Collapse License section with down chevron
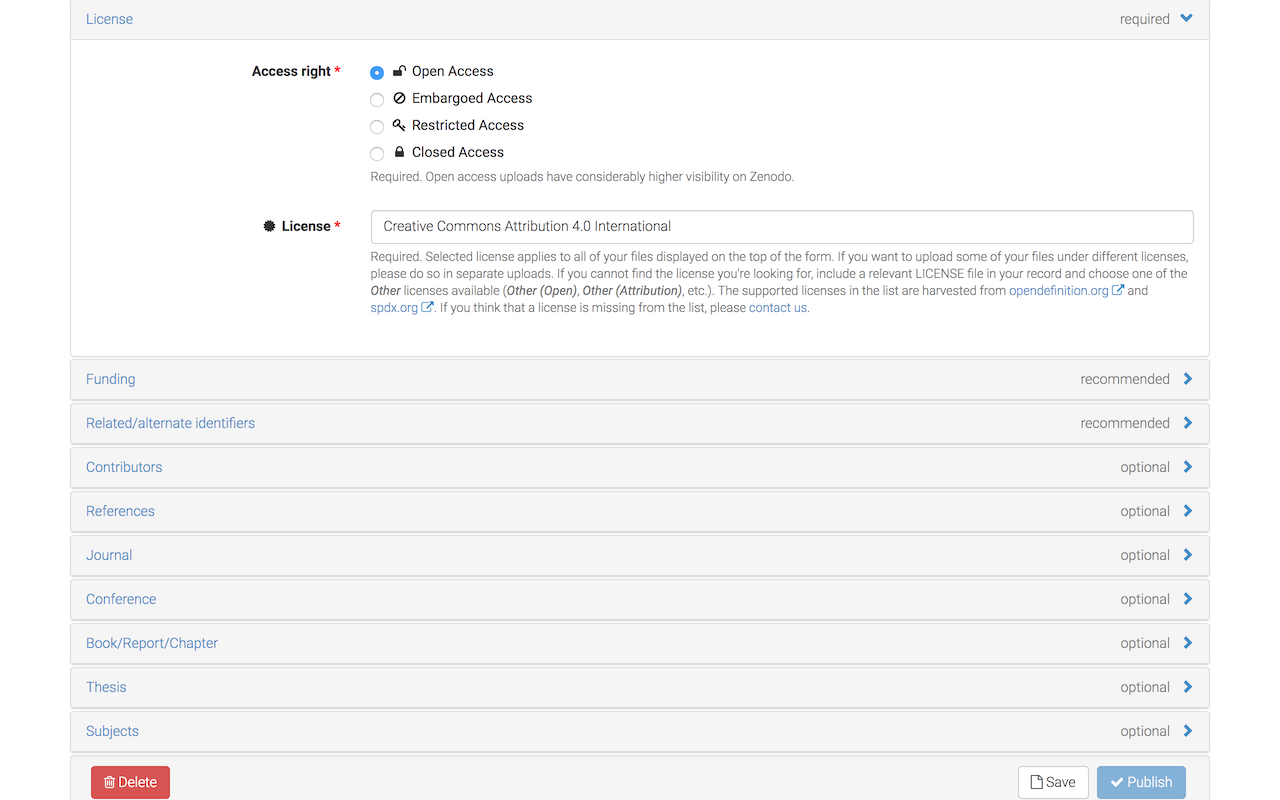This screenshot has height=800, width=1280. [x=1186, y=18]
